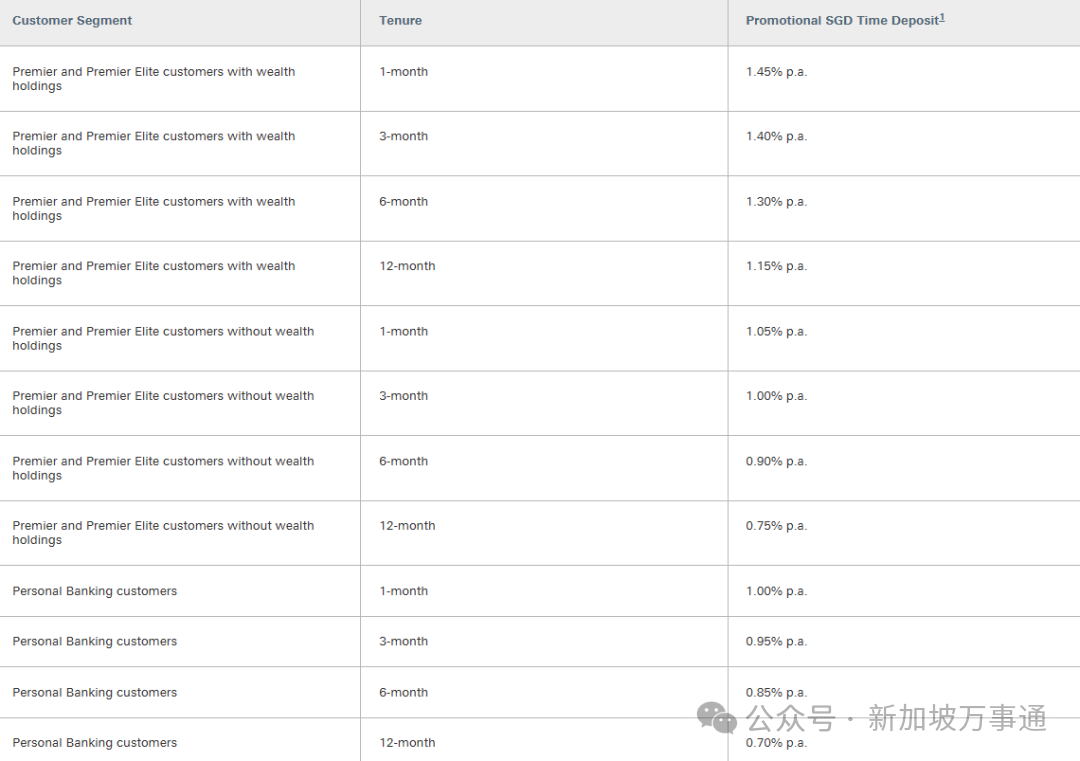Select the 12-month tenure in the 0.75% row
The image size is (1080, 761).
(407, 526)
